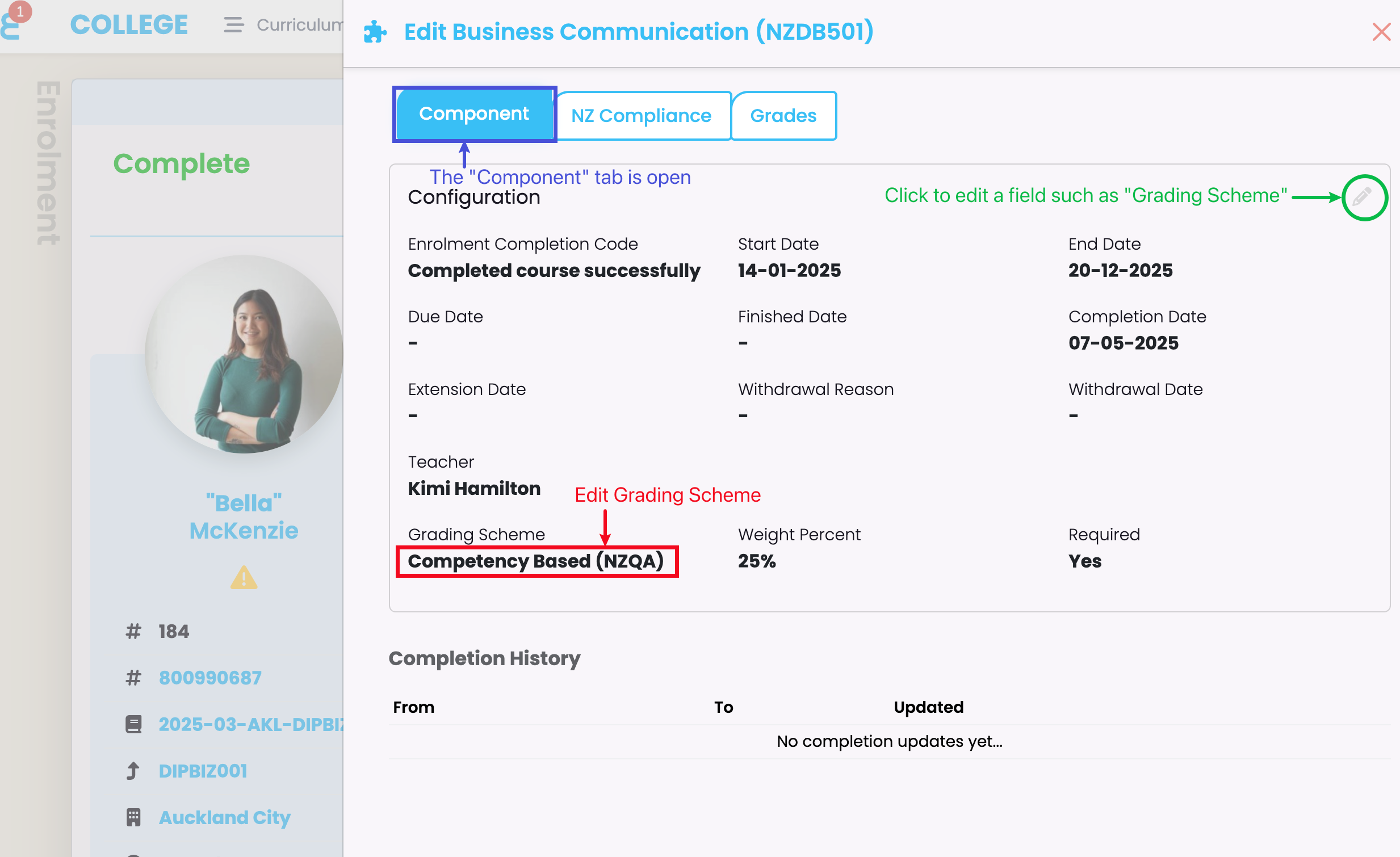Open the DIPBIZ001 programme link

point(203,771)
